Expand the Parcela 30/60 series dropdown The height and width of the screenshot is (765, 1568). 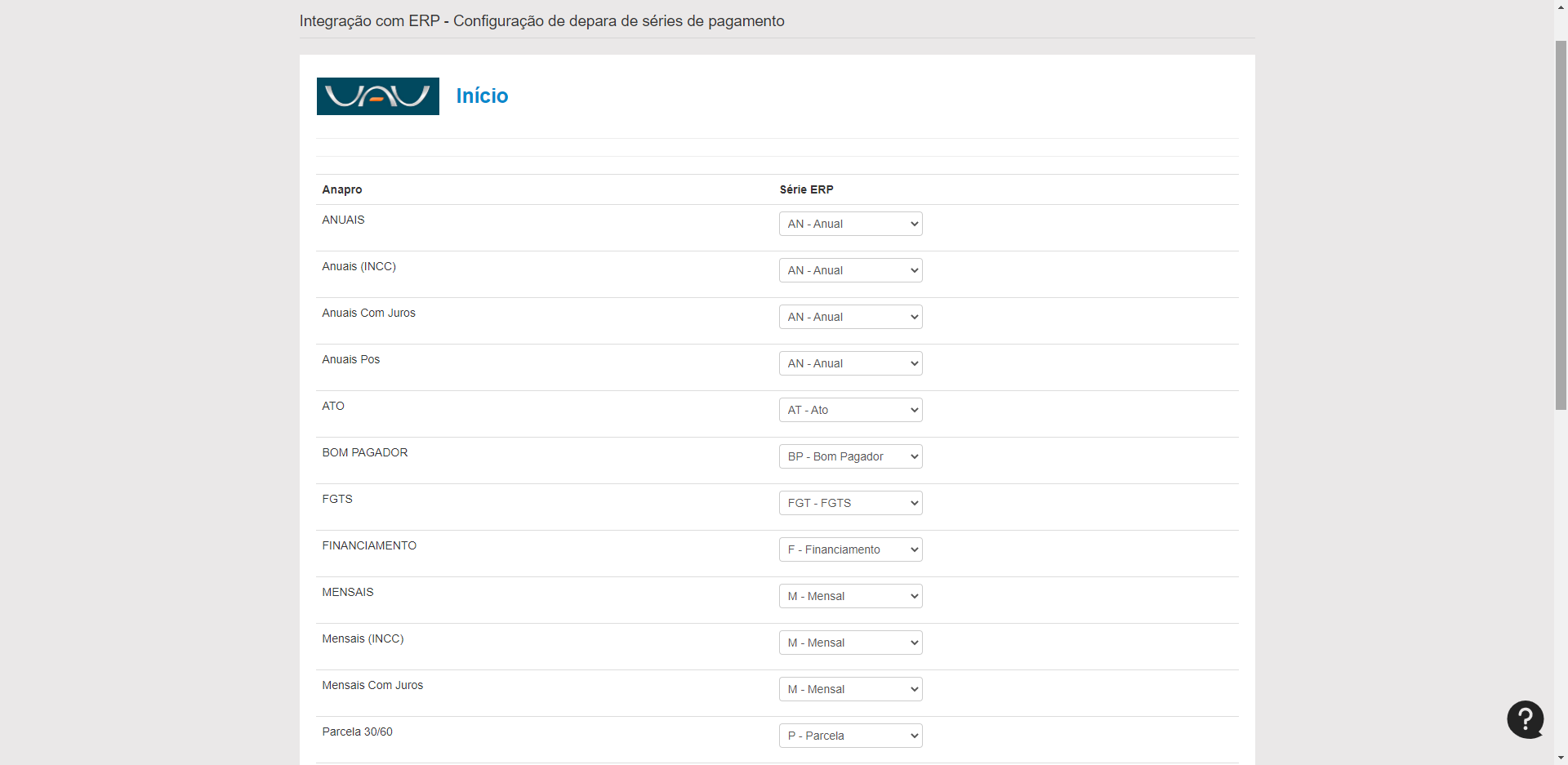click(850, 736)
